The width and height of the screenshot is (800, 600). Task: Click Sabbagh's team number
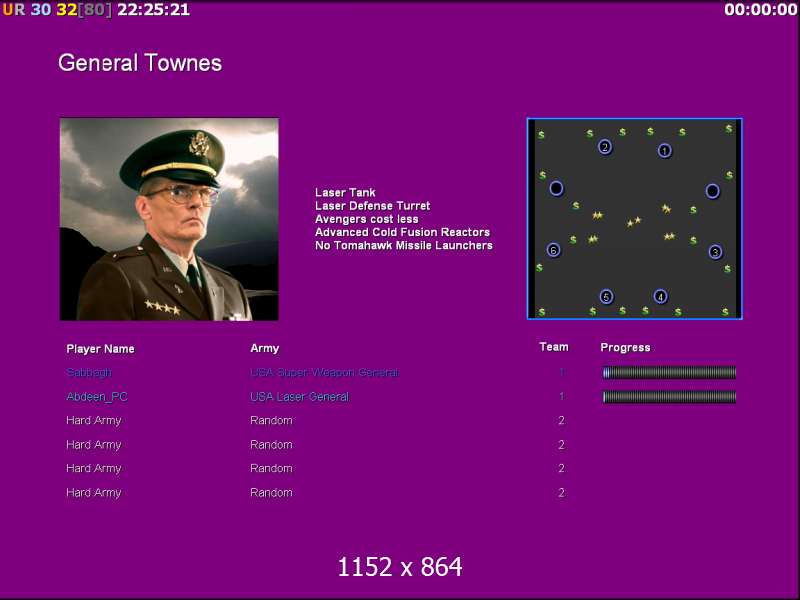(x=561, y=372)
